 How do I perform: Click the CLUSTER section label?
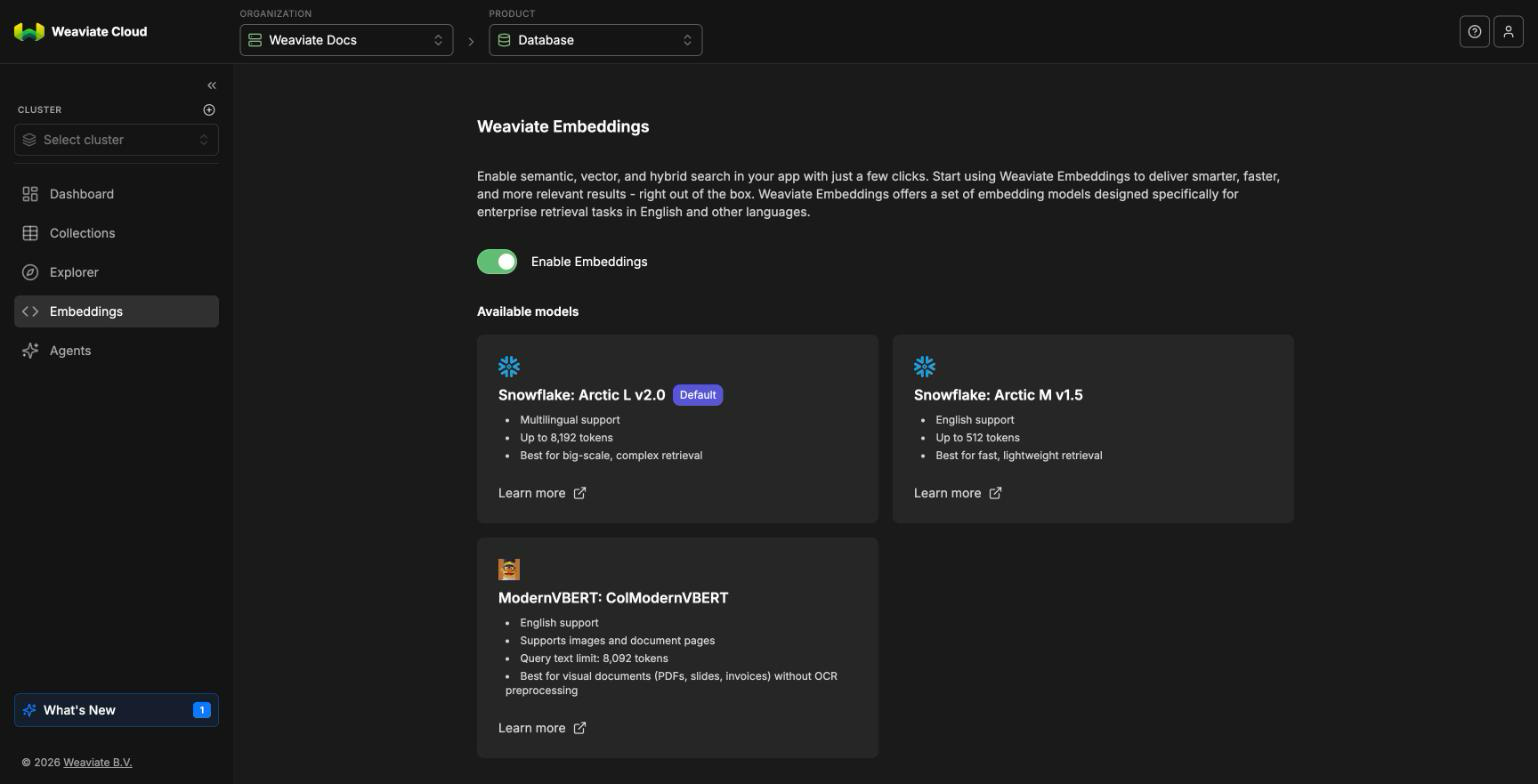pos(40,110)
